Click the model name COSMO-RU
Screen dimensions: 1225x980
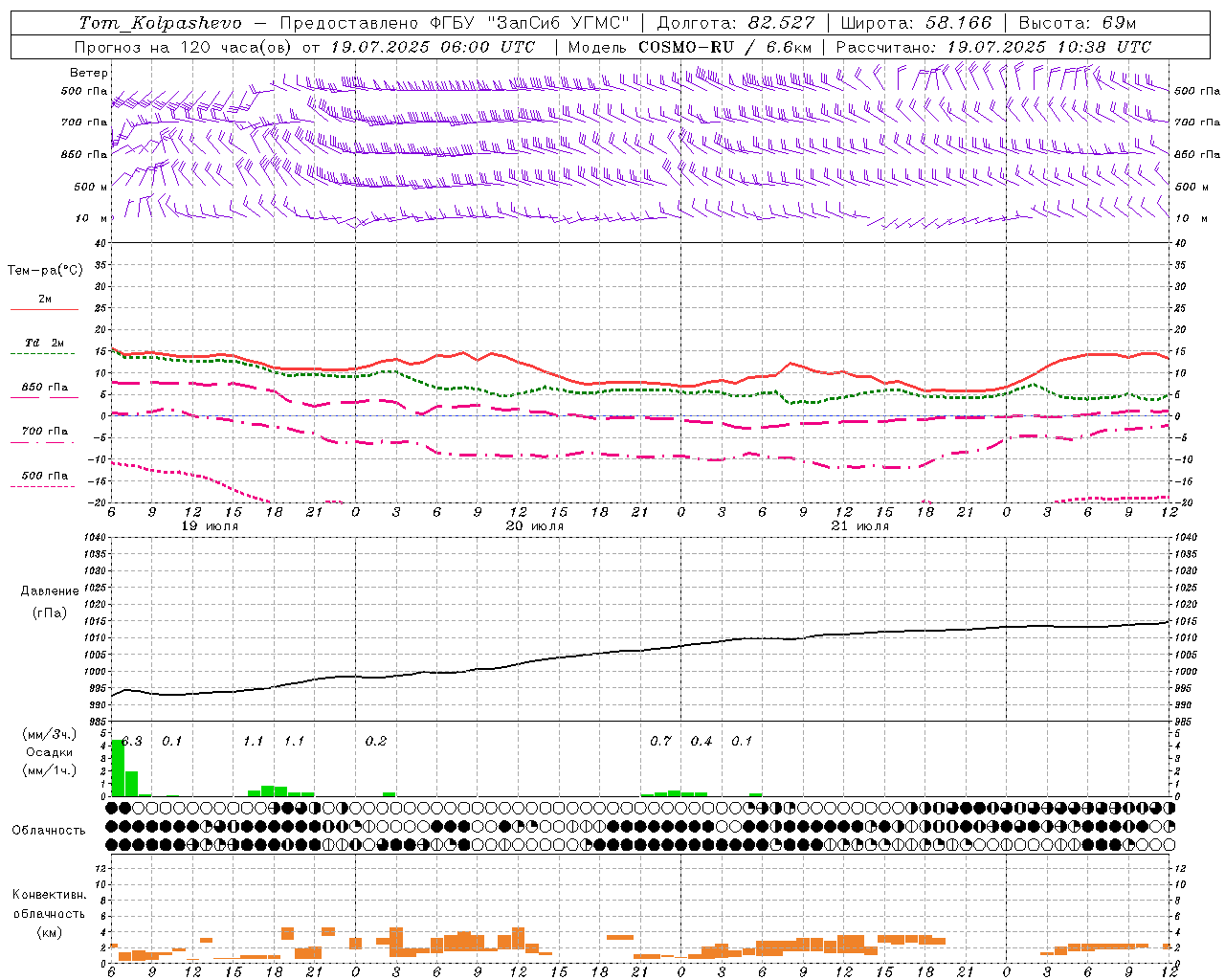pos(685,47)
